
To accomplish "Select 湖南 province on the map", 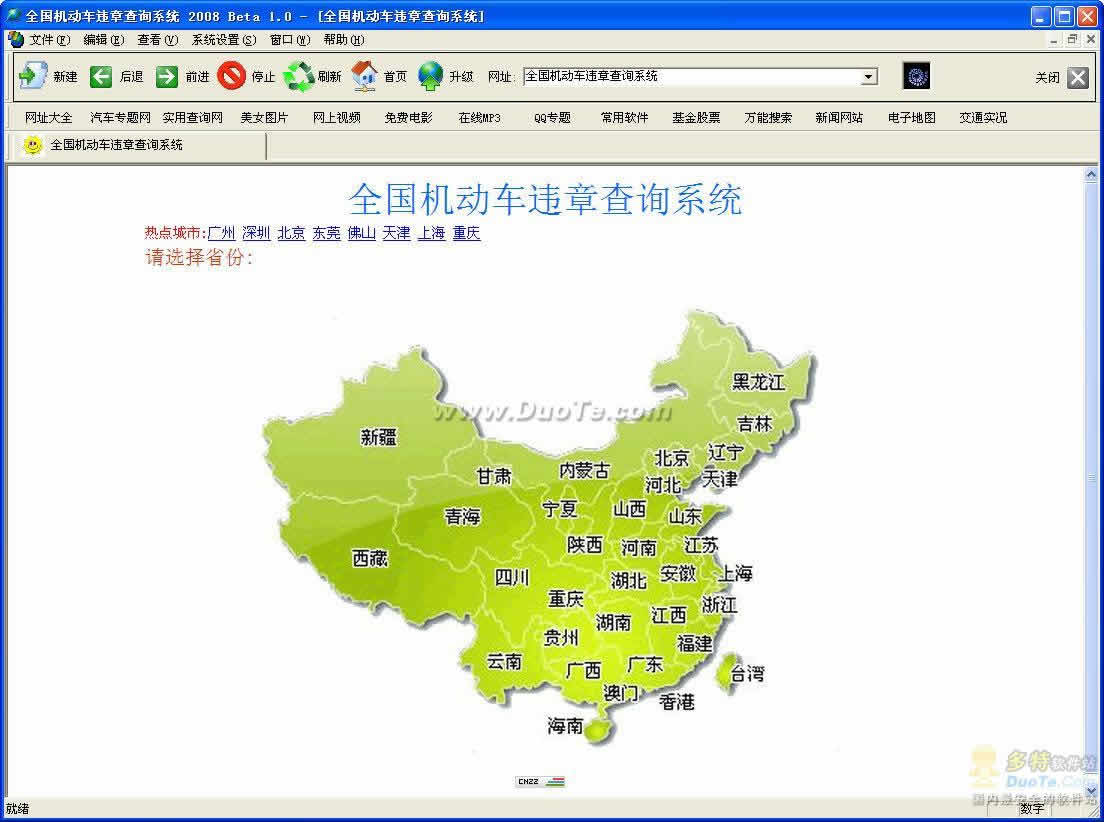I will coord(613,623).
